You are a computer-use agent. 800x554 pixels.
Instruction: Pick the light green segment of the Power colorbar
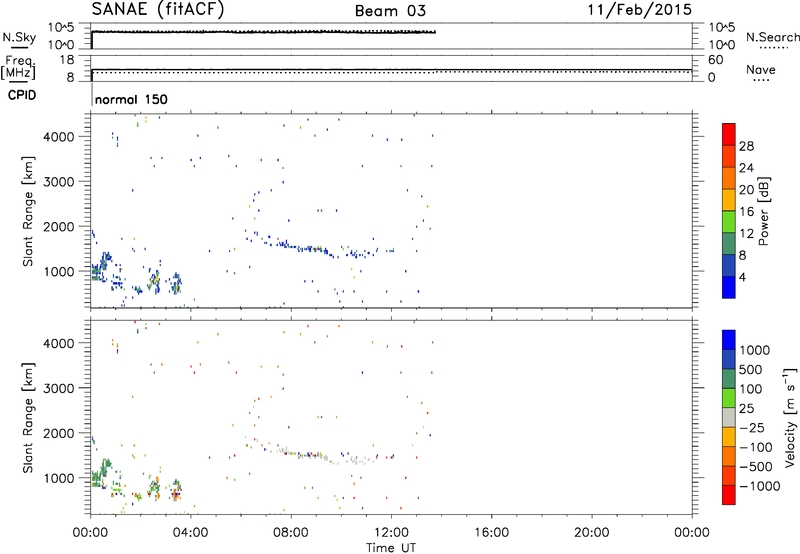tap(729, 221)
